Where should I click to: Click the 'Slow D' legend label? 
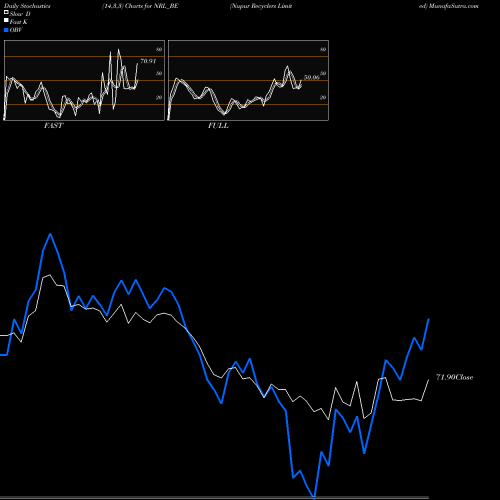click(x=20, y=14)
